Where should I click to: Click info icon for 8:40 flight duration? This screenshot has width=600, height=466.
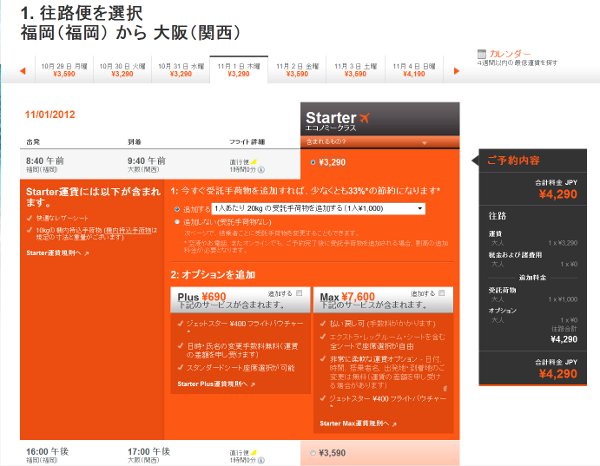(261, 169)
